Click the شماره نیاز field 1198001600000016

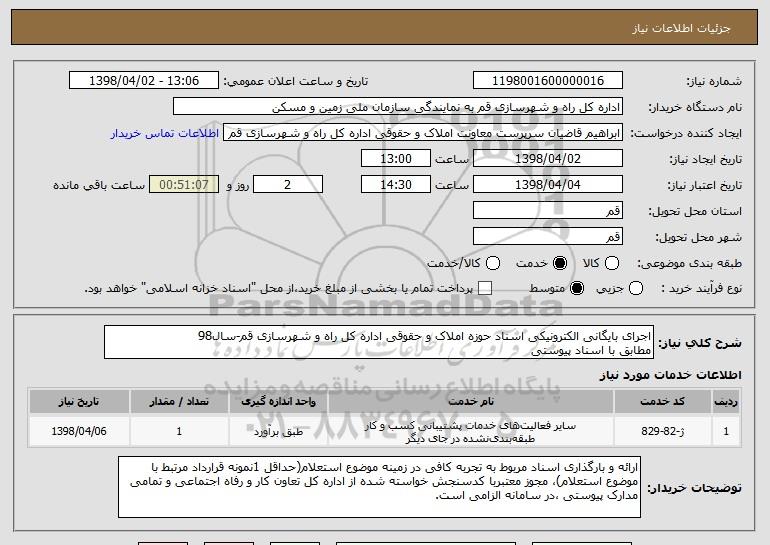[548, 81]
